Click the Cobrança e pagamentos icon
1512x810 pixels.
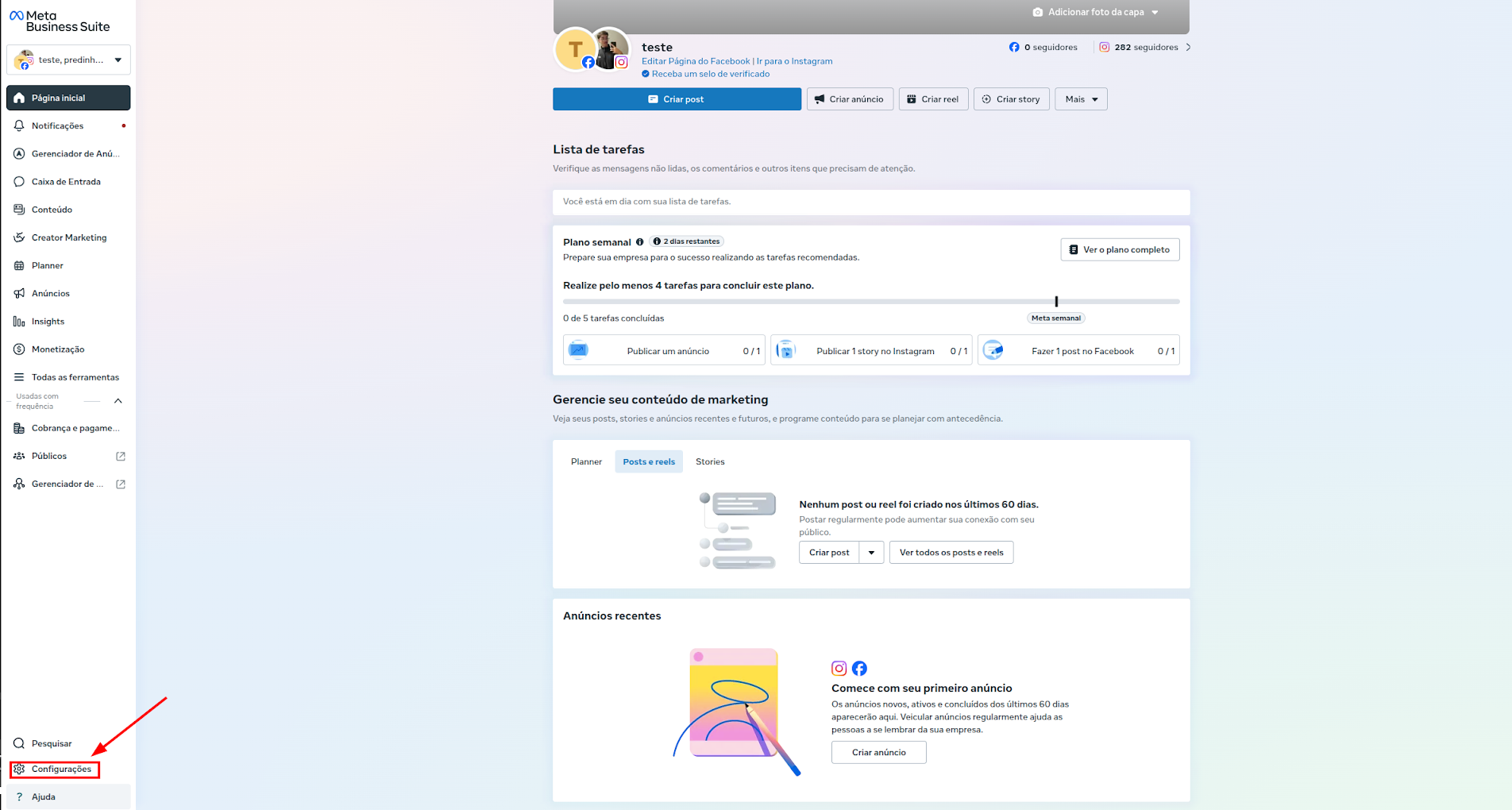19,428
